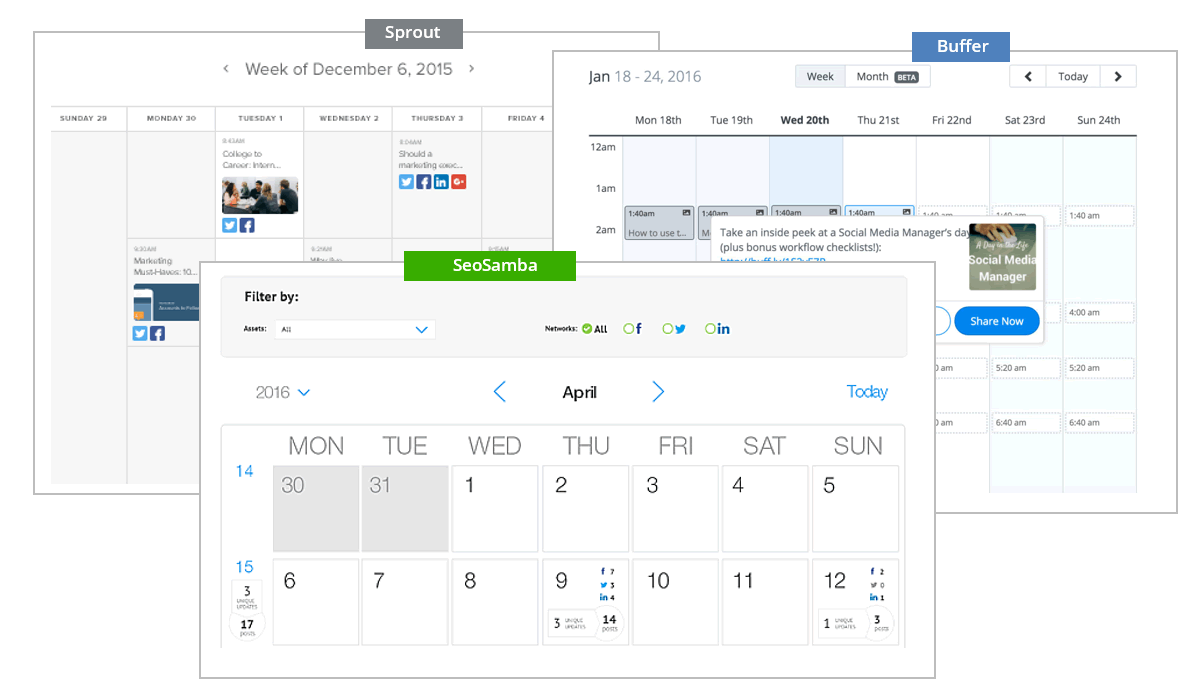Select April 12 day cell in SeoSamba
The height and width of the screenshot is (698, 1200).
point(855,602)
